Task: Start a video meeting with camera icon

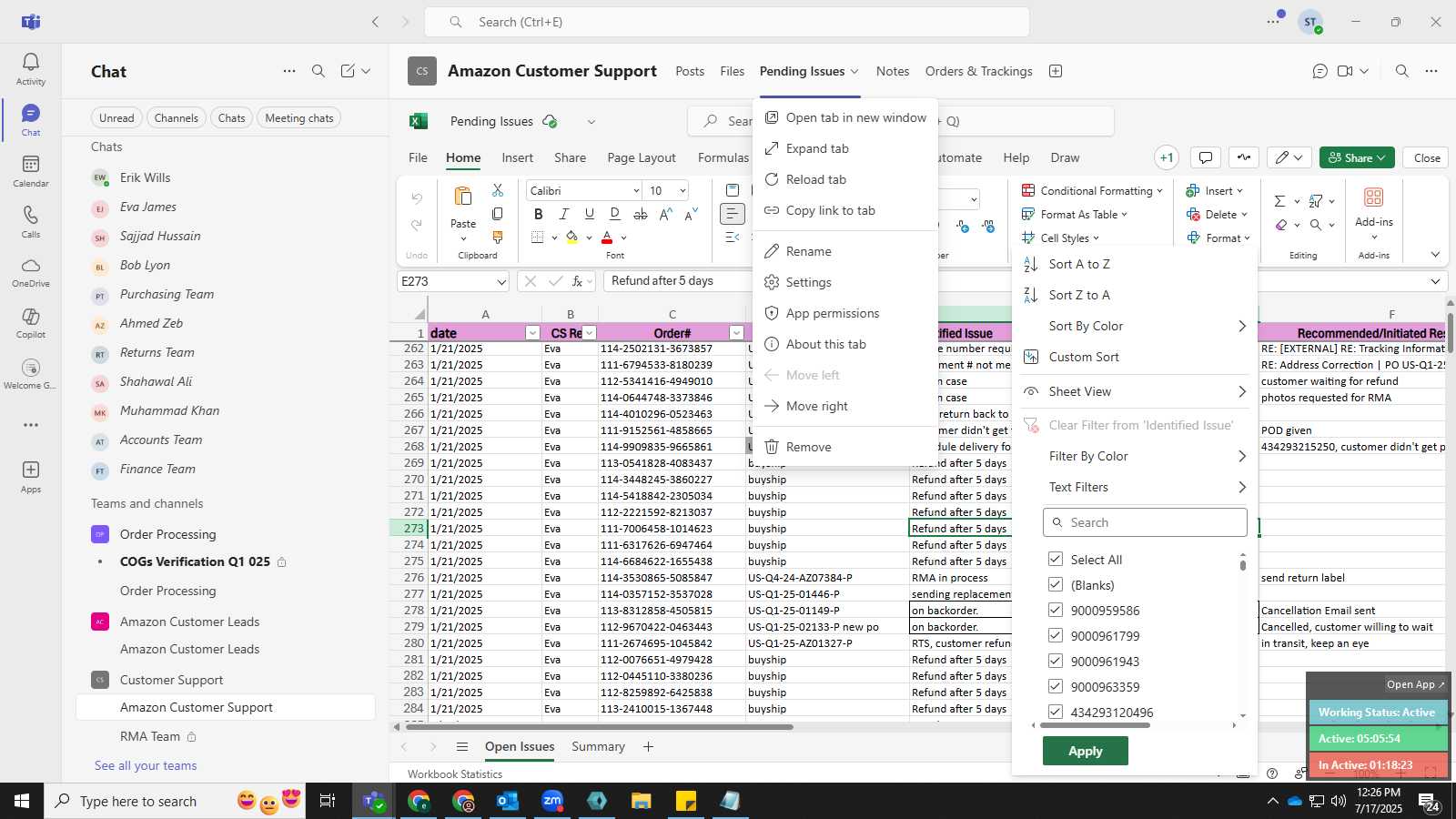Action: pos(1345,71)
